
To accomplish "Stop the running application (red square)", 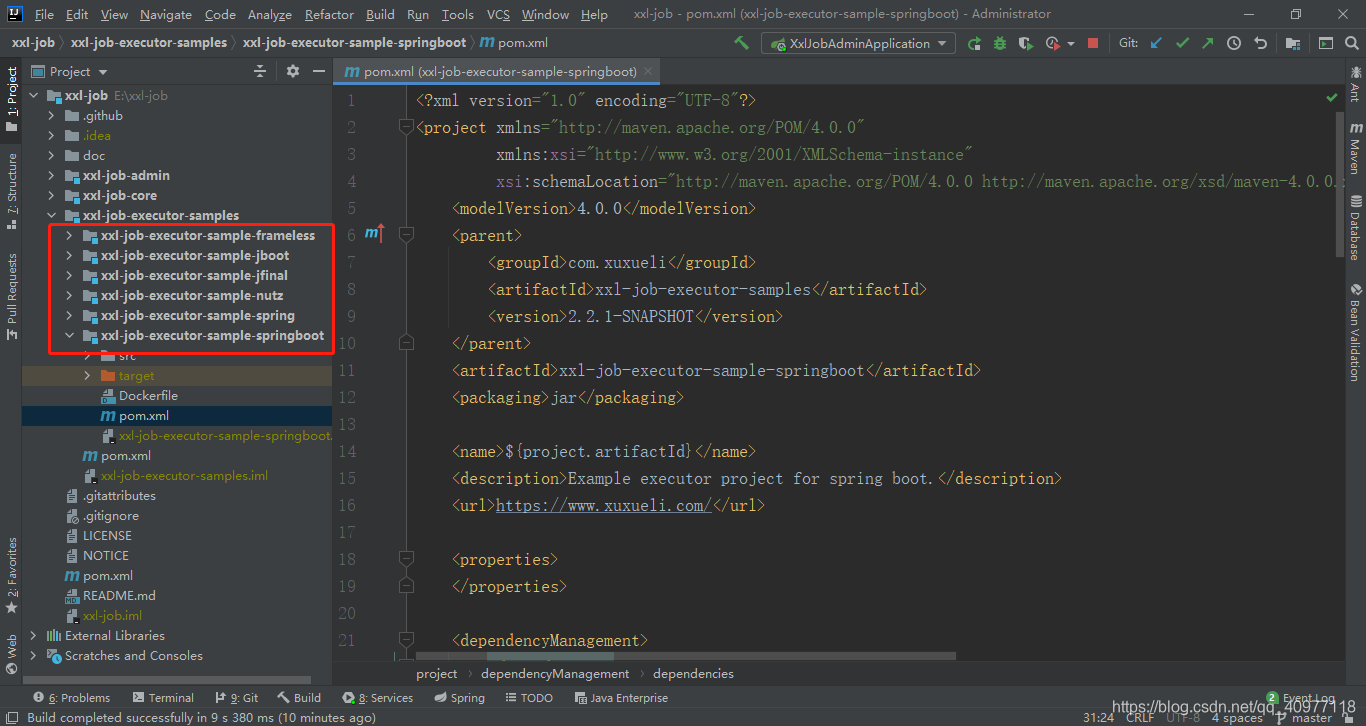I will pyautogui.click(x=1093, y=43).
